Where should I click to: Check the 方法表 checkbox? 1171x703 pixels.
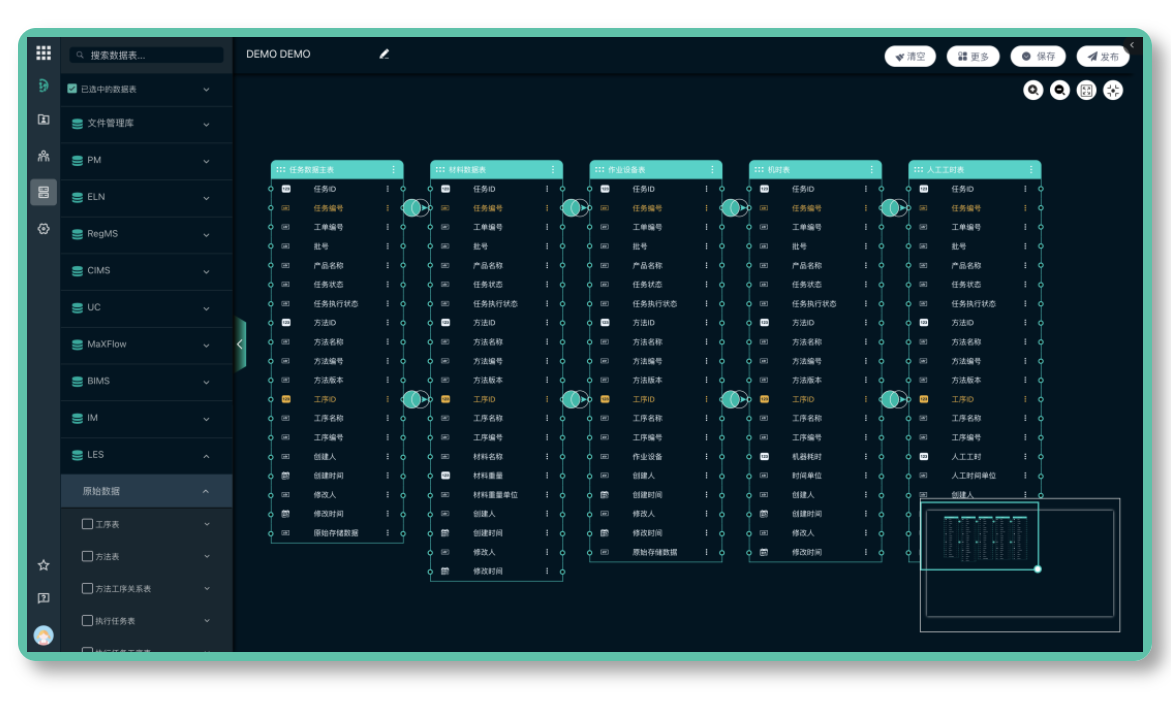point(87,556)
